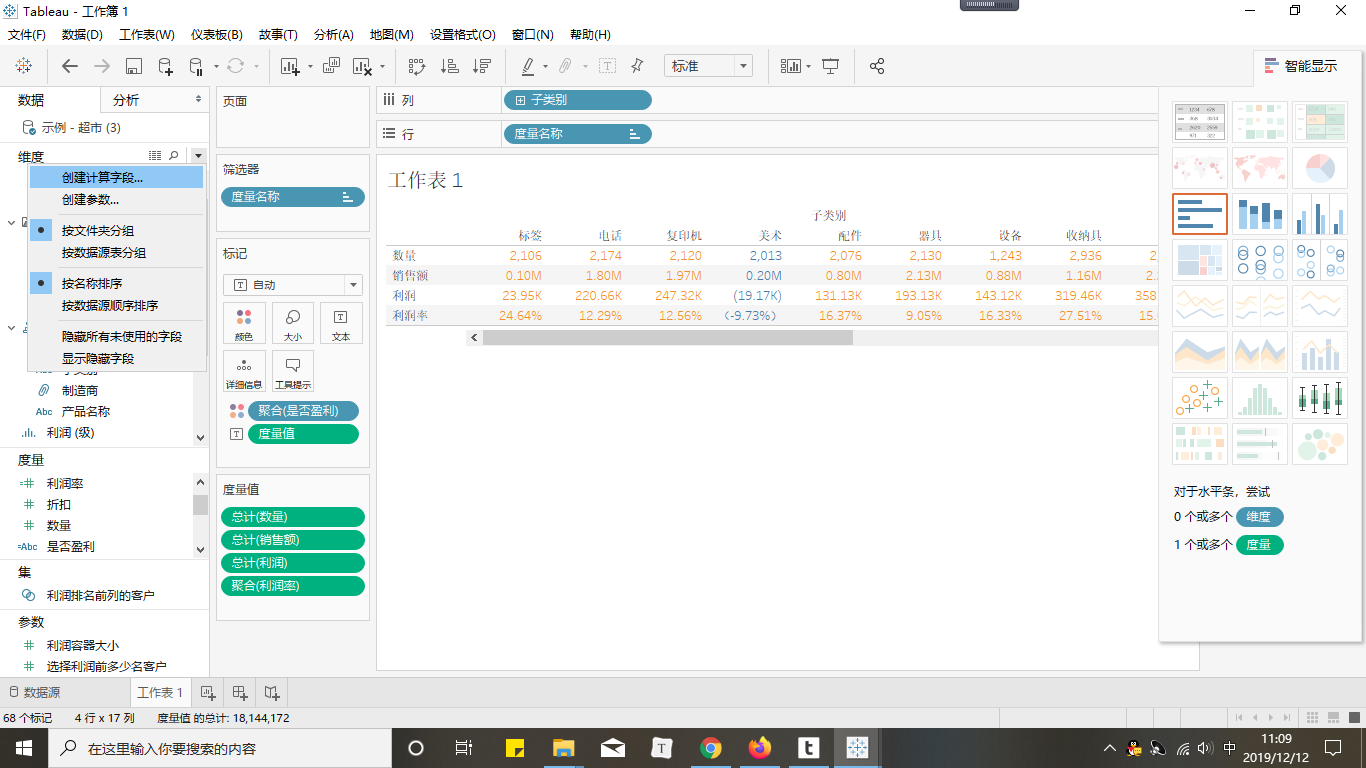Click the 智能显示 Show Me button

pyautogui.click(x=1309, y=67)
